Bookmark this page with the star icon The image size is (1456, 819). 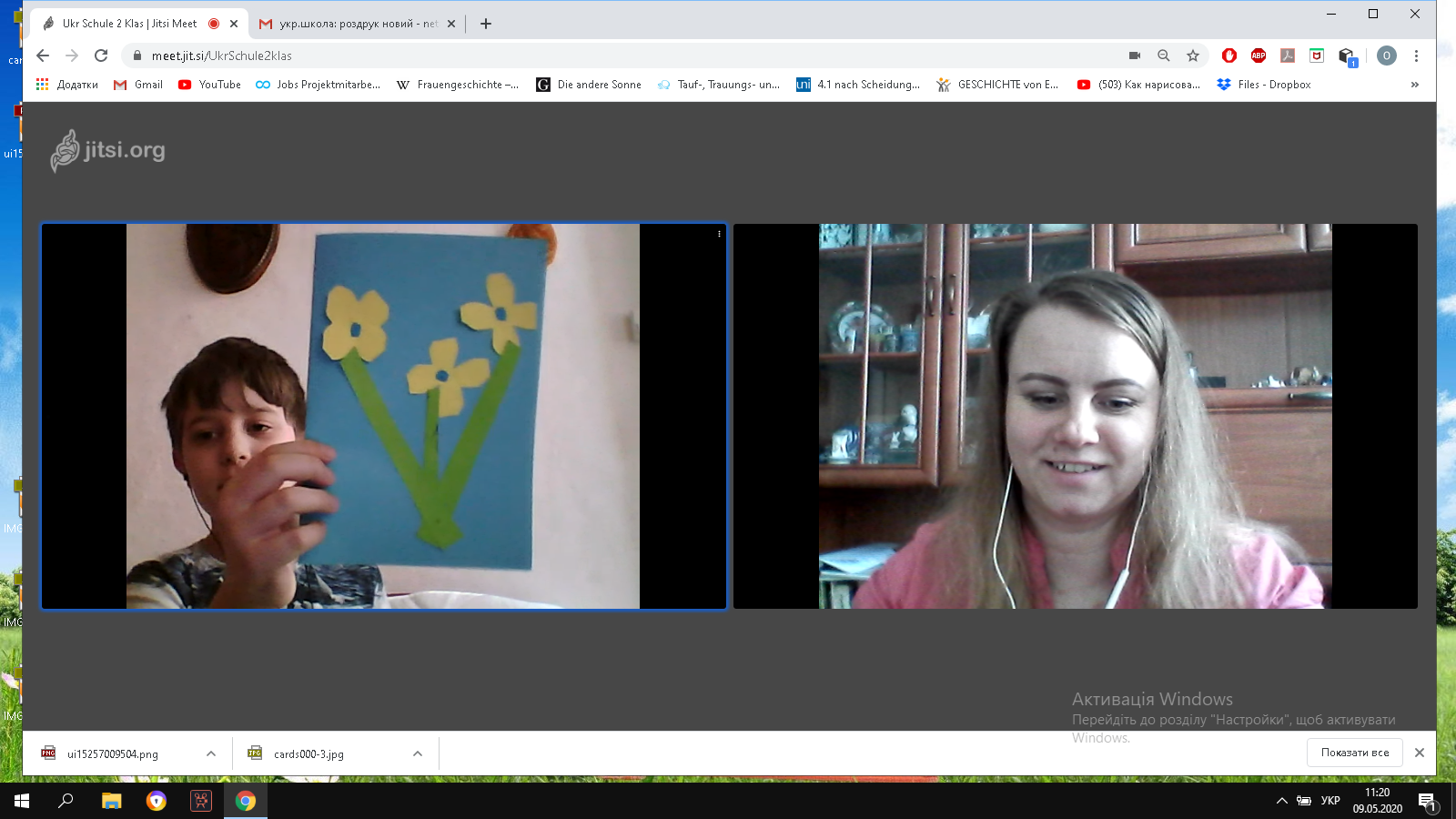click(1193, 56)
